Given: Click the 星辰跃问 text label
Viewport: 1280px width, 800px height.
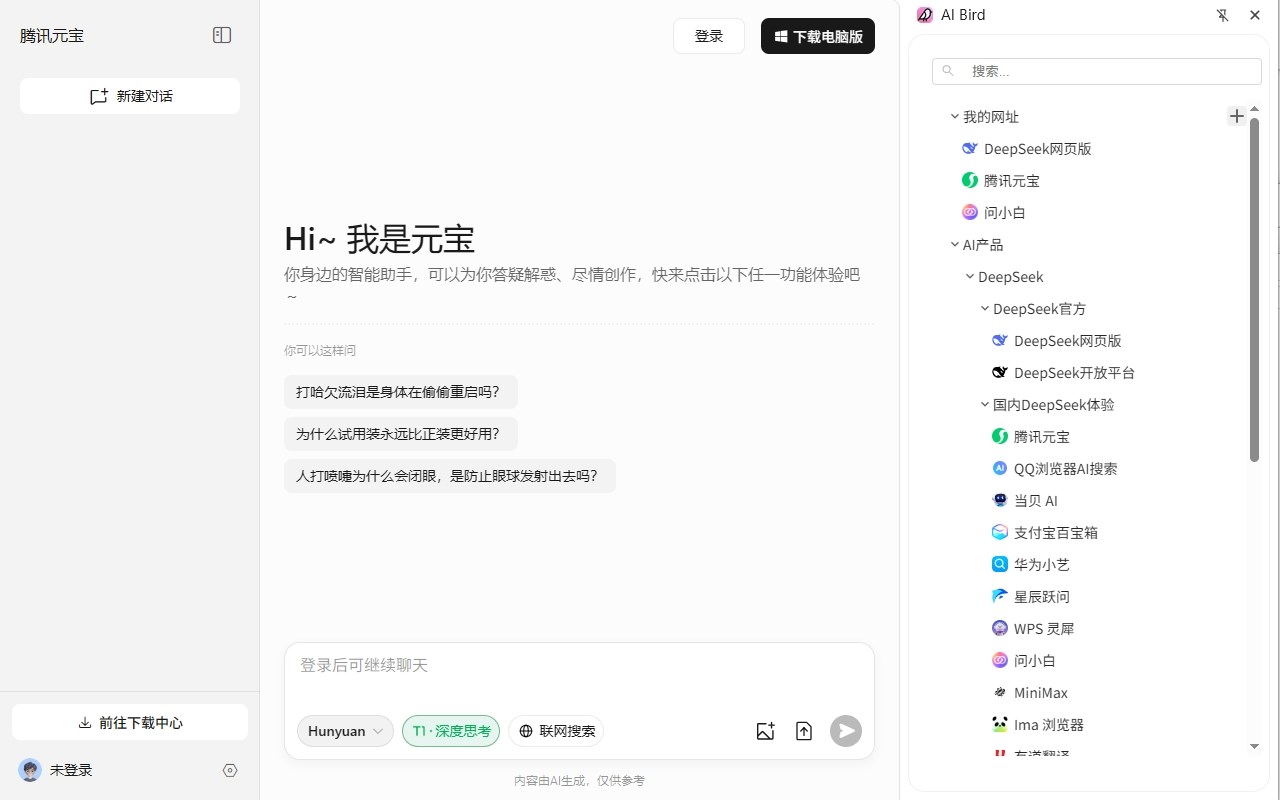Looking at the screenshot, I should (x=1042, y=596).
